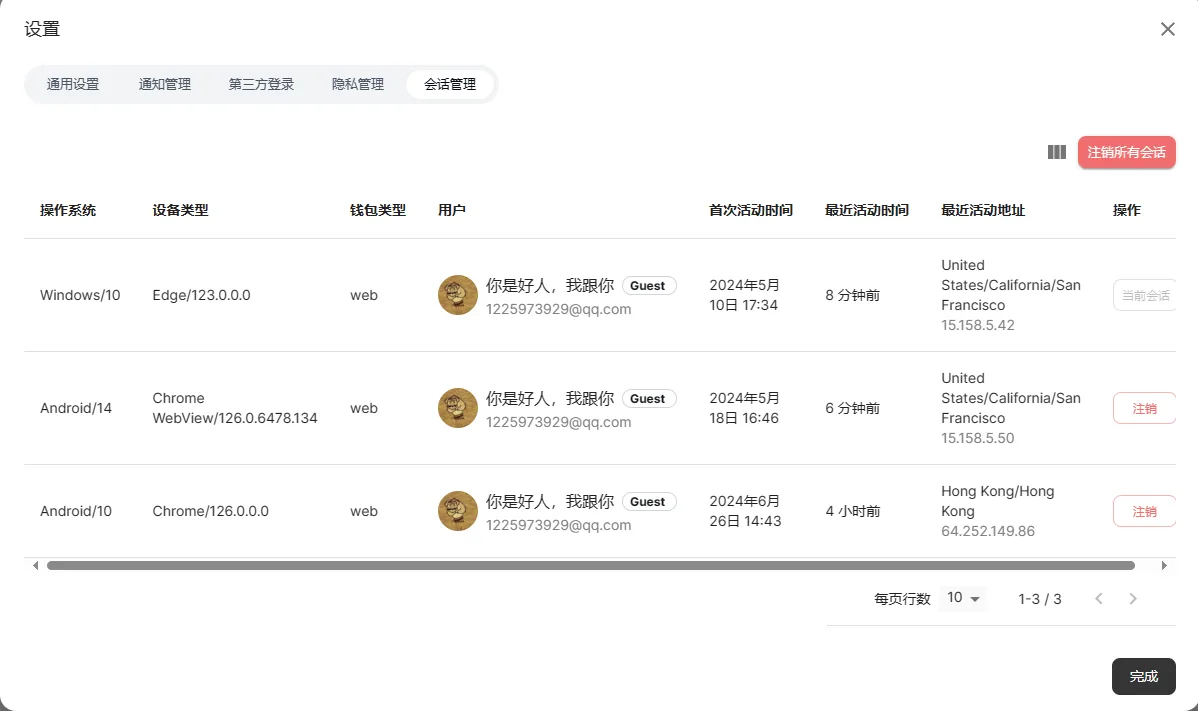
Task: Switch to 隐私管理 tab
Action: (x=358, y=84)
